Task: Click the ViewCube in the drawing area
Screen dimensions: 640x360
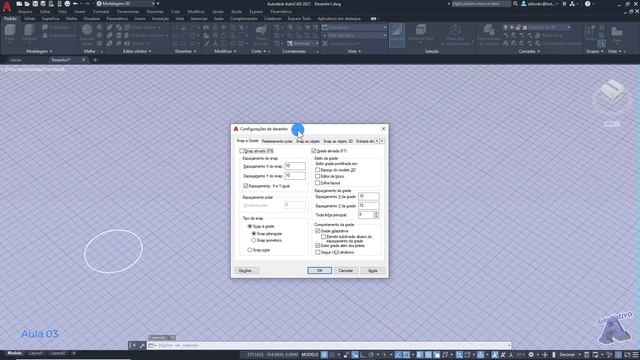Action: click(x=612, y=92)
